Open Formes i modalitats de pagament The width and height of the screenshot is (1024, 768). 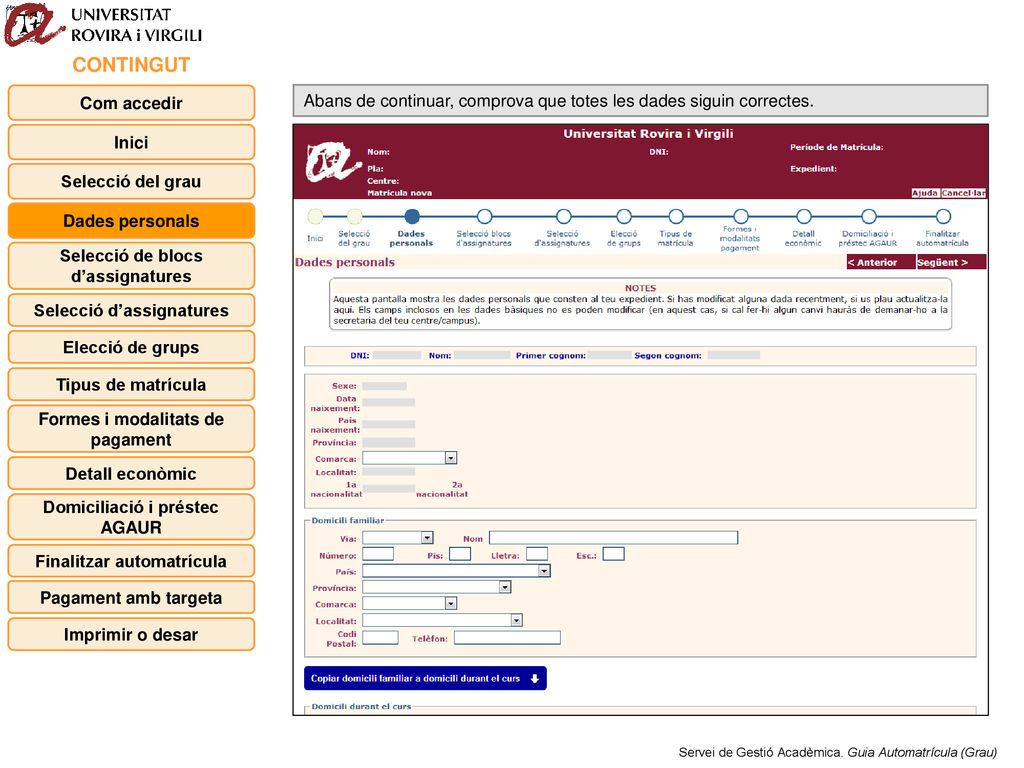131,429
